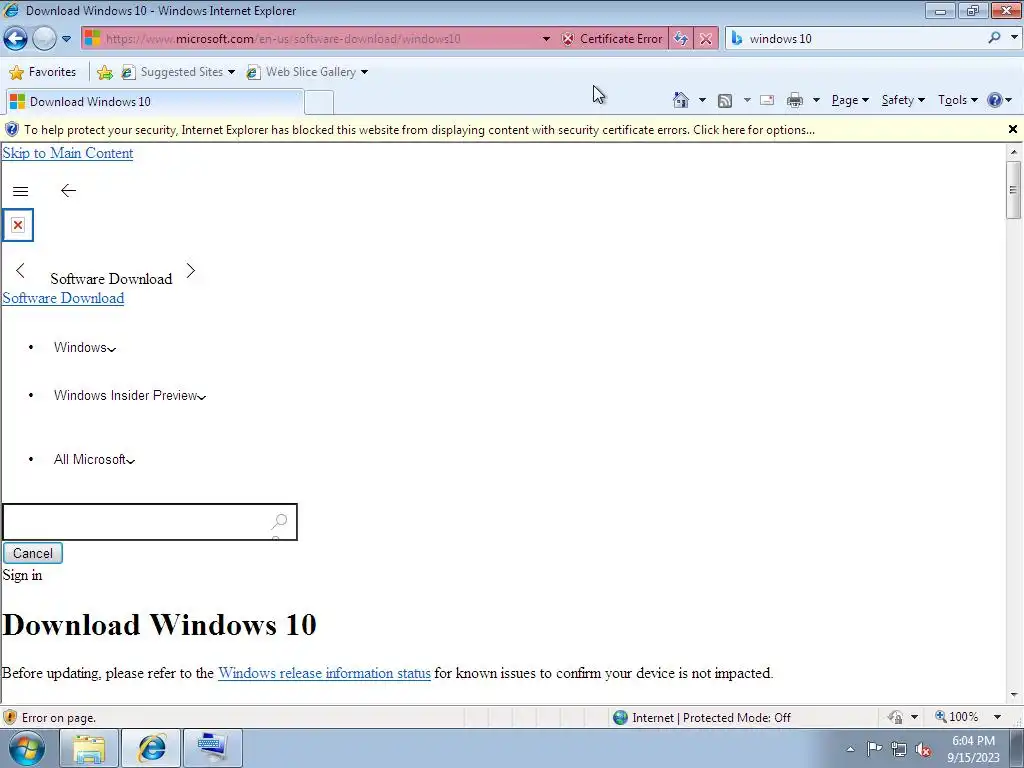
Task: Click the page's left arrow back icon
Action: click(x=68, y=191)
